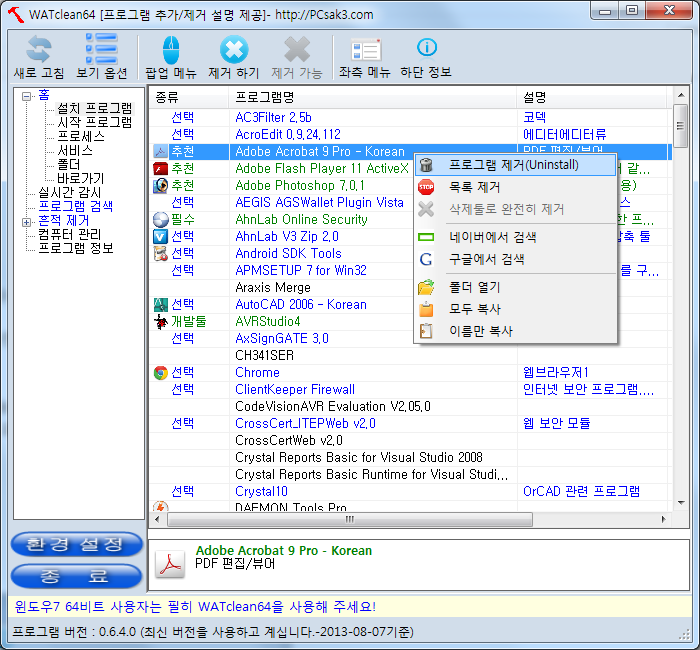Toggle the 좌측 메뉴 toolbar icon

click(365, 49)
